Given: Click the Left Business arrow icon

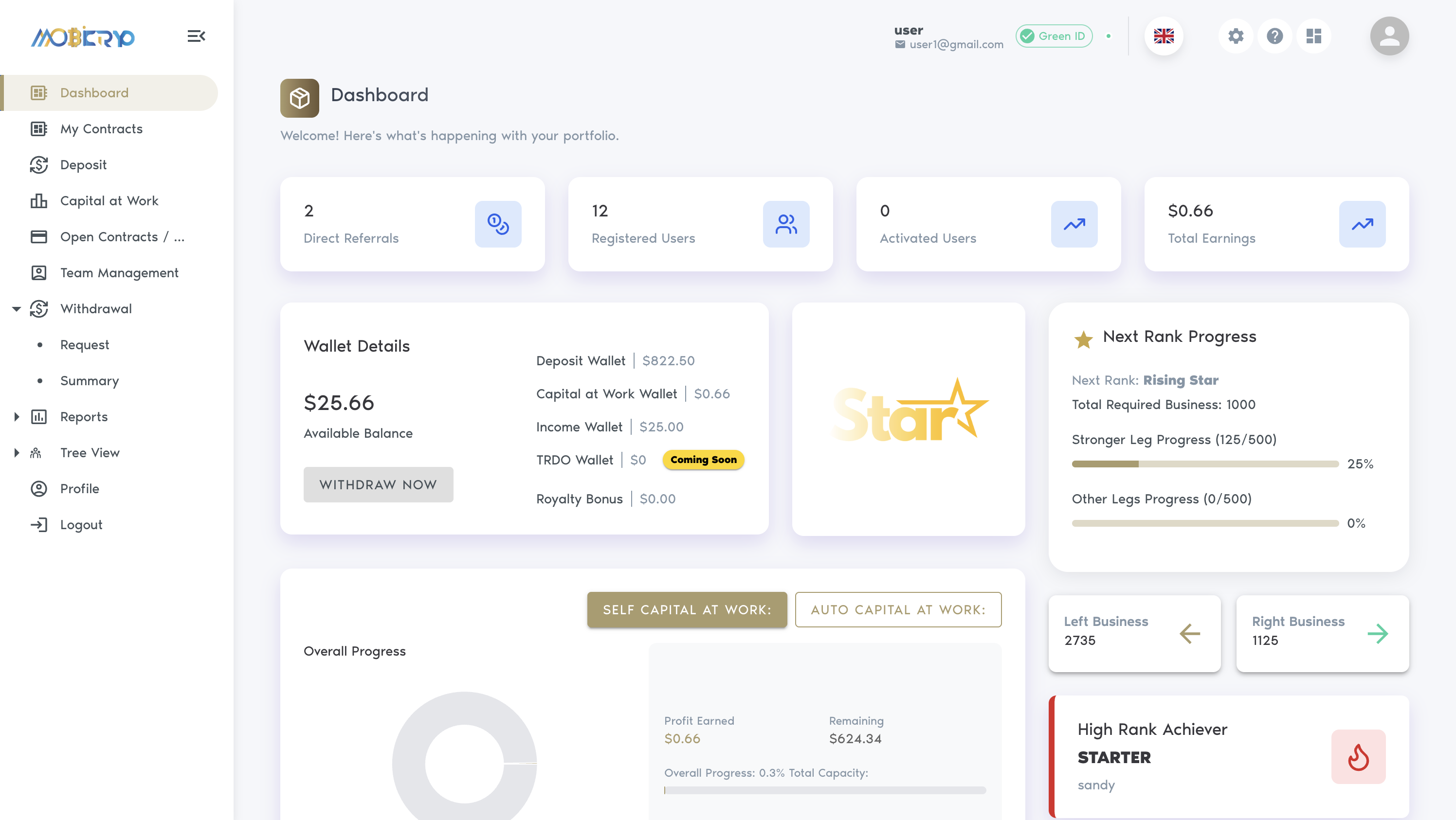Looking at the screenshot, I should (1190, 634).
